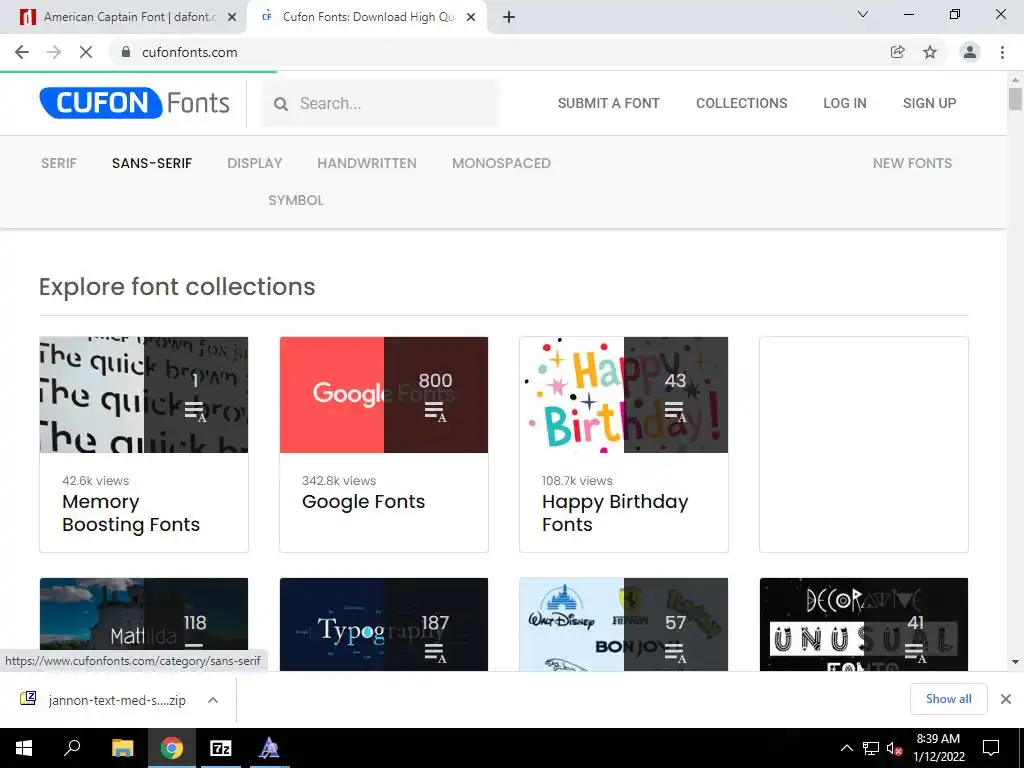Click the site lock icon
This screenshot has width=1024, height=768.
126,52
